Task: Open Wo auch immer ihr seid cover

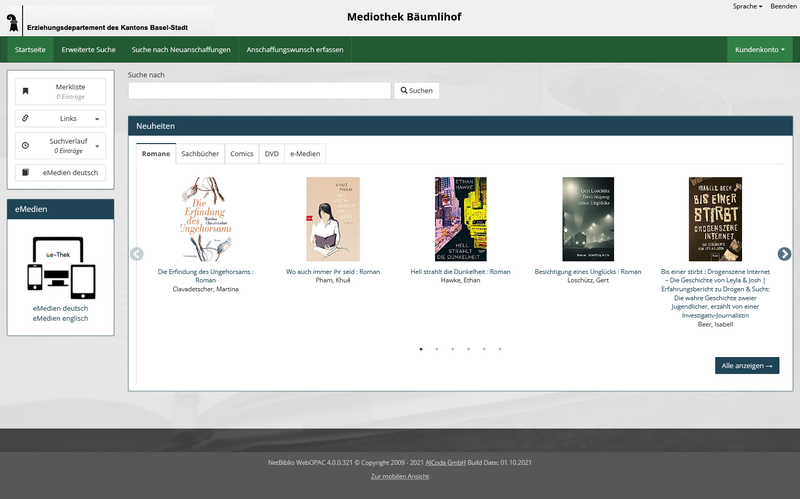Action: click(333, 219)
